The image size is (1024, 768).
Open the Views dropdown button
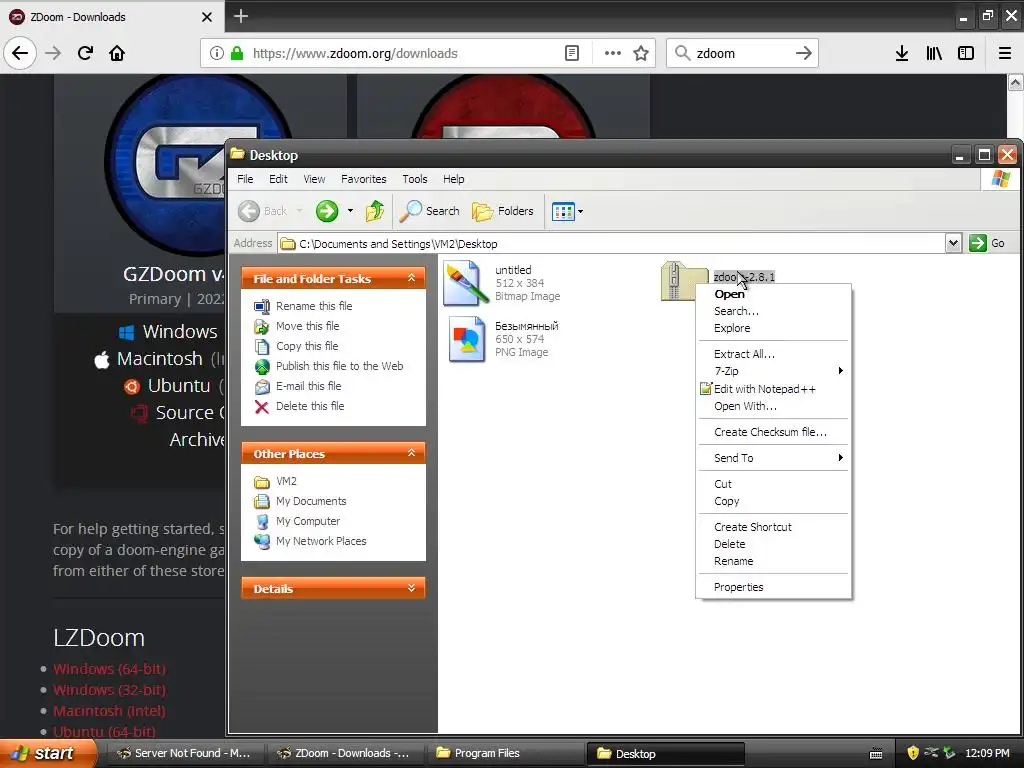coord(567,211)
